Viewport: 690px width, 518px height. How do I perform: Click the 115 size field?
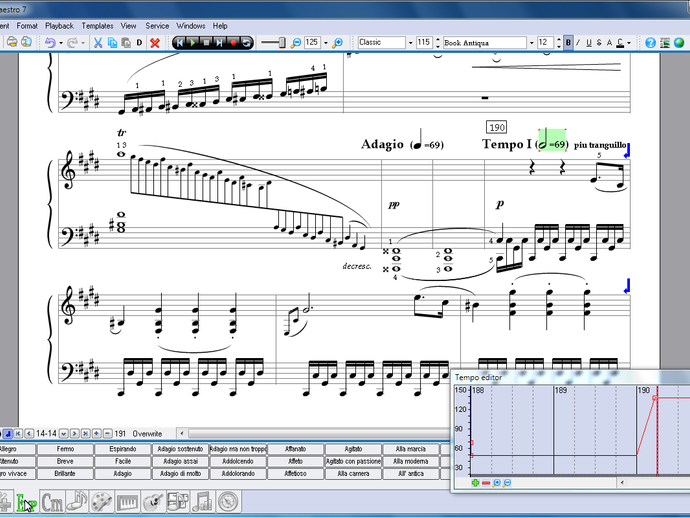click(424, 42)
